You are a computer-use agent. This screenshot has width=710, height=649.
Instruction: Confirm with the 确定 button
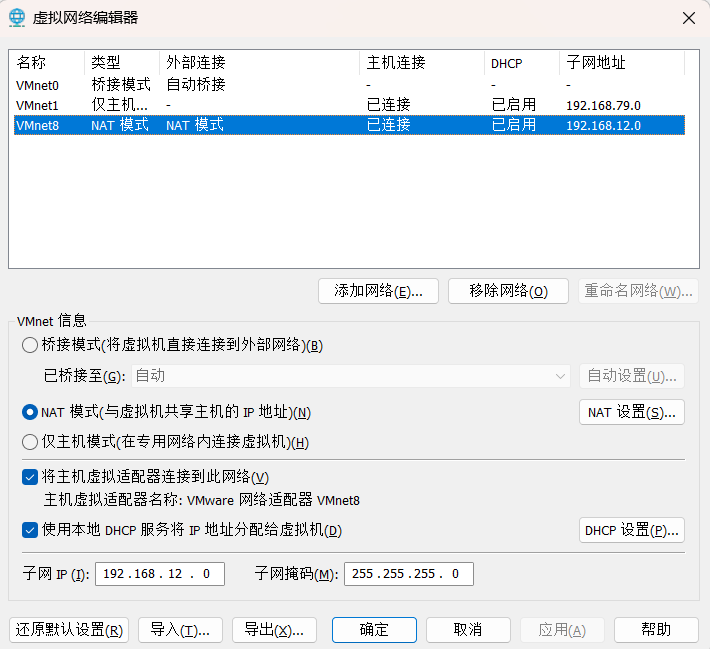tap(374, 630)
